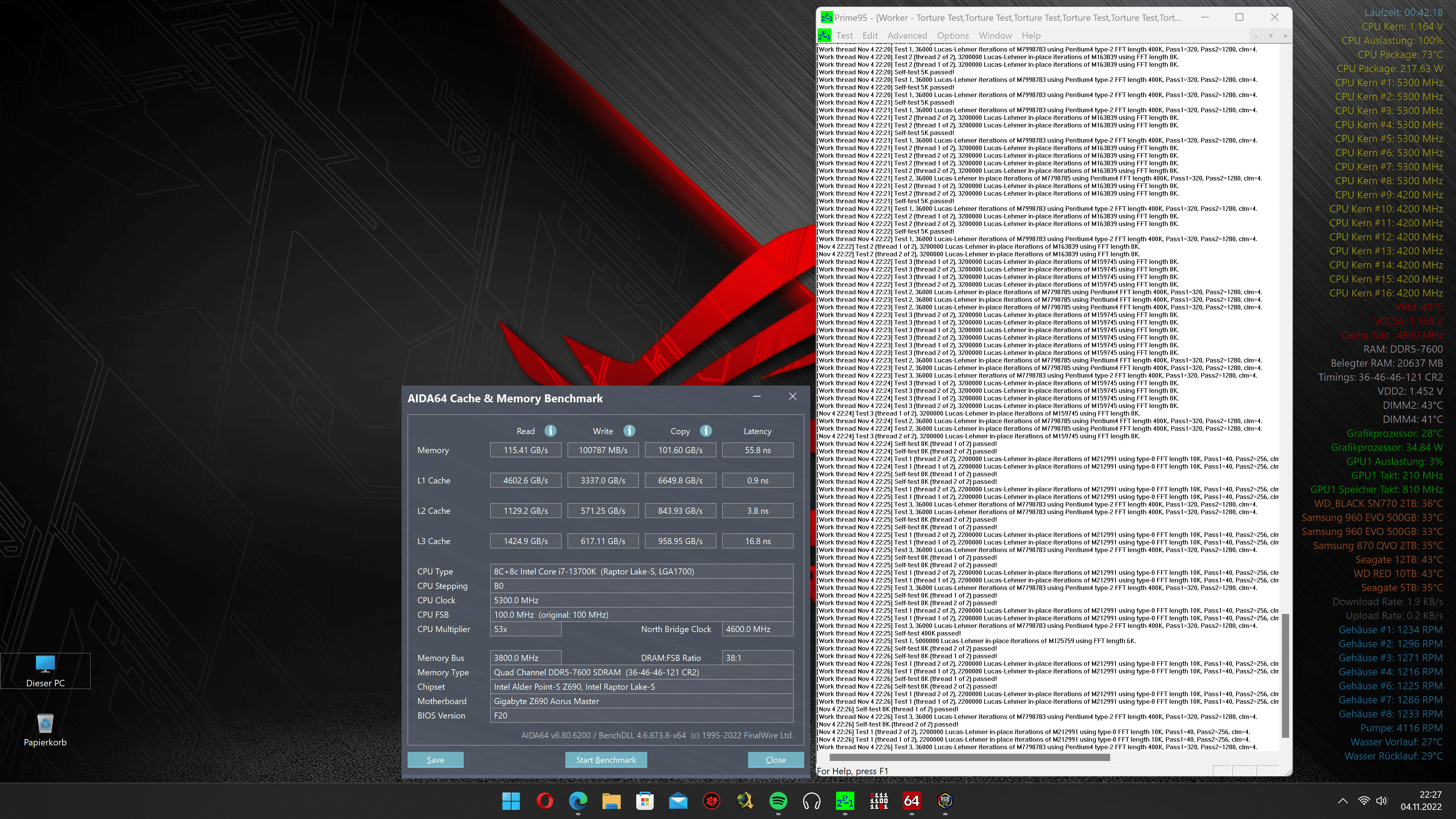Expand the hidden system tray icons chevron

(x=1343, y=801)
